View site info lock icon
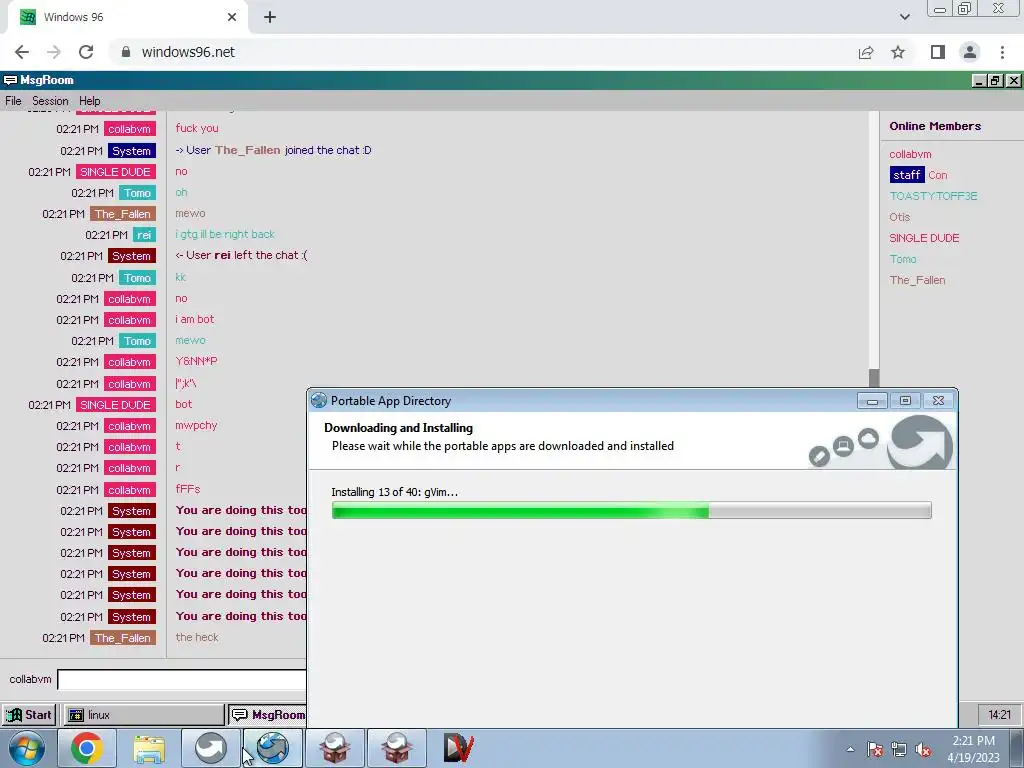This screenshot has height=768, width=1024. (x=126, y=52)
